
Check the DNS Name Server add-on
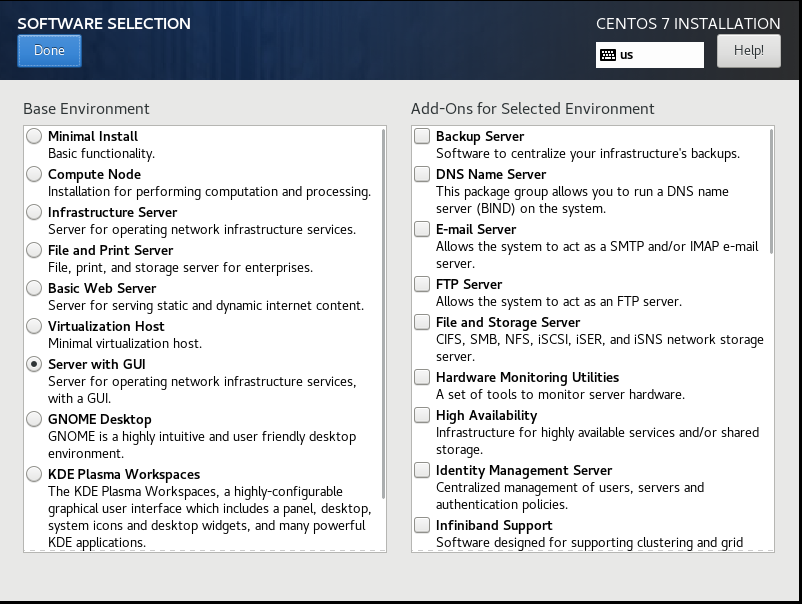point(422,174)
